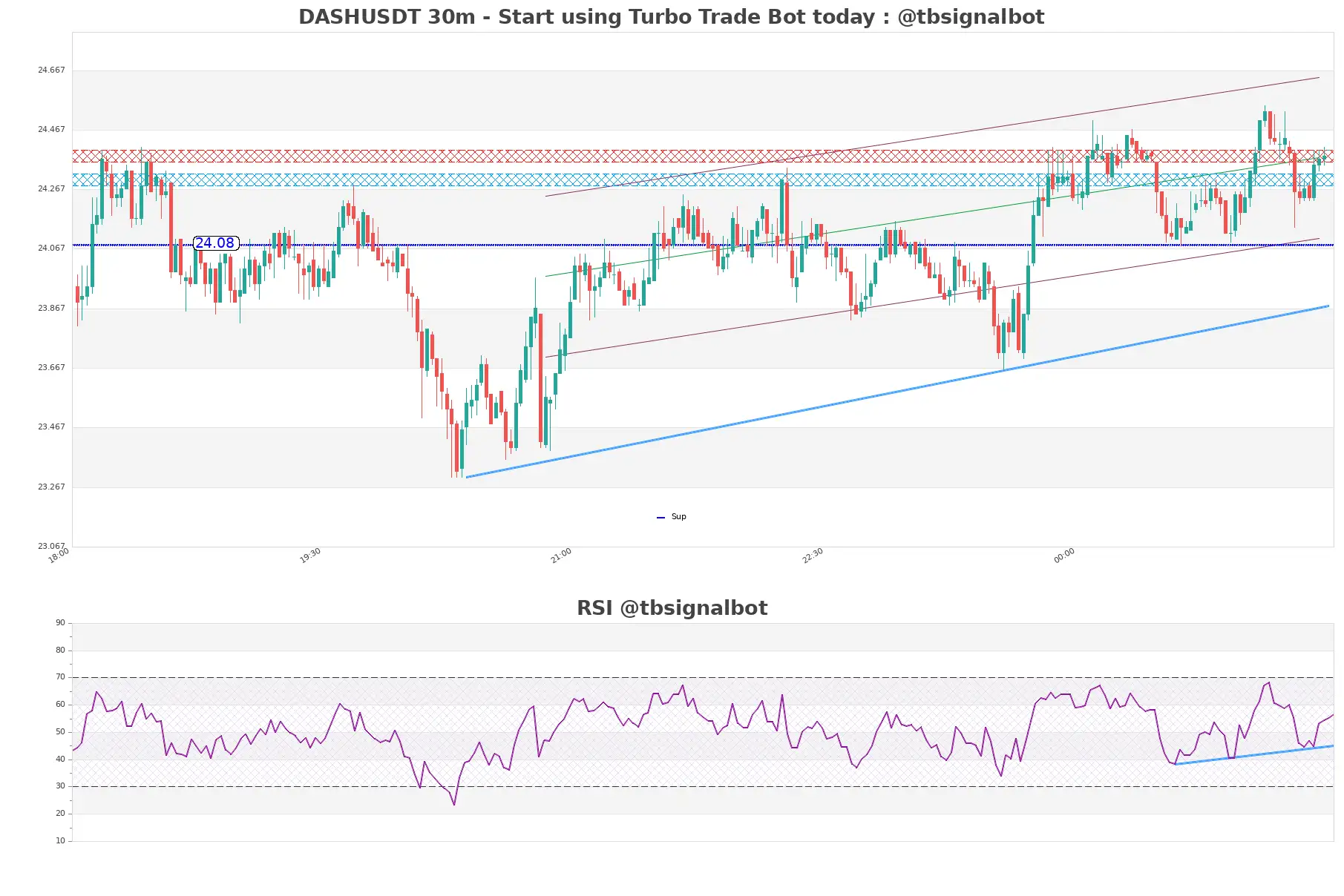Click the 23.067 price axis label

(51, 547)
